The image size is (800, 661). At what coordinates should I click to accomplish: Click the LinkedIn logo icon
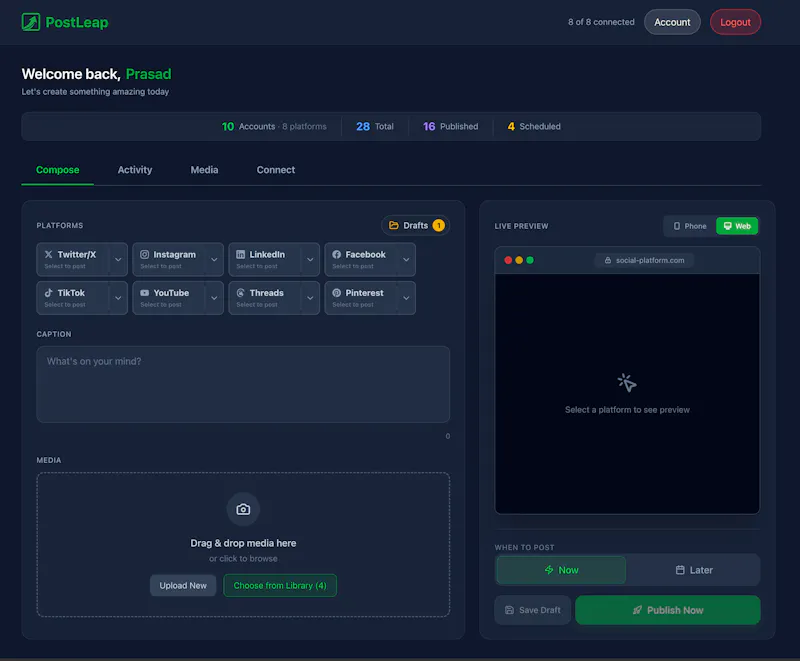tap(240, 254)
